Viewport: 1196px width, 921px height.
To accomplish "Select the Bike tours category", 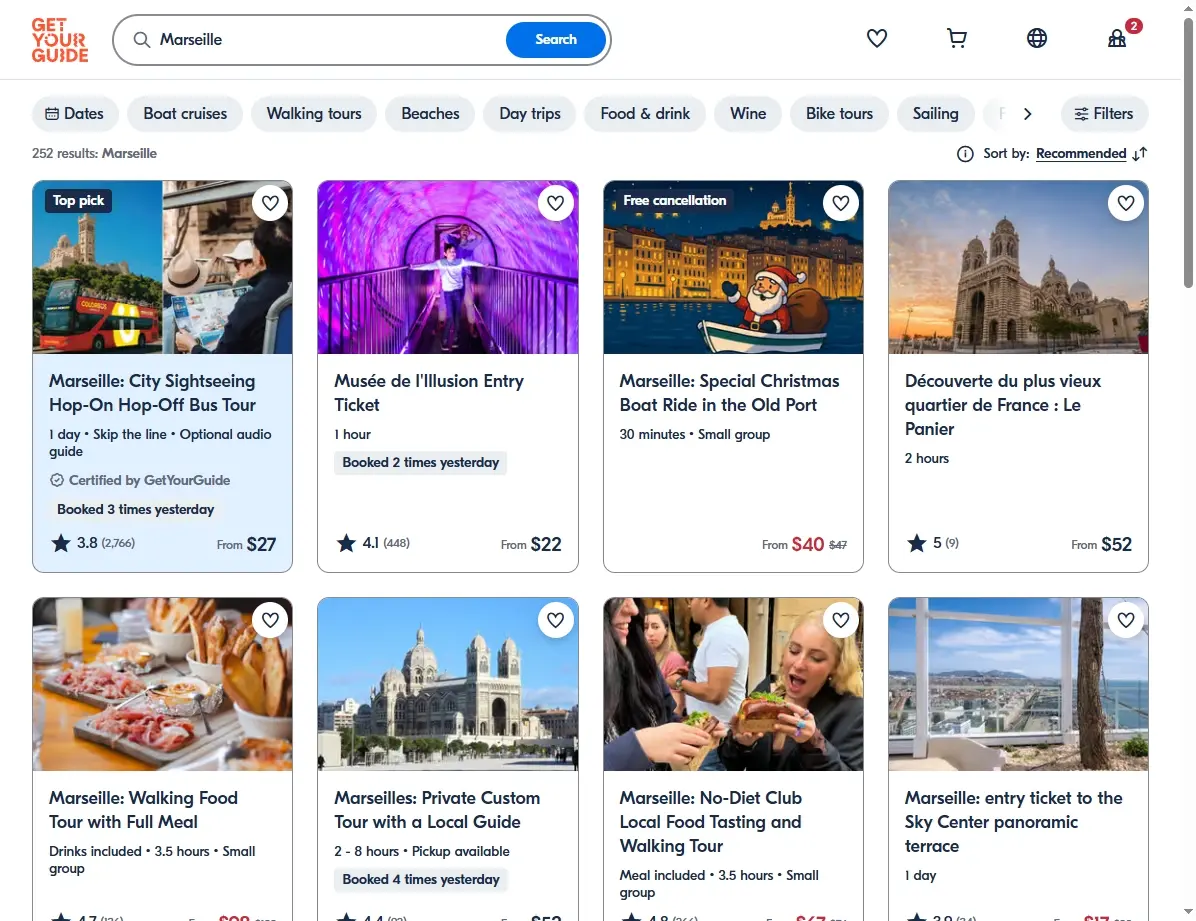I will tap(839, 114).
